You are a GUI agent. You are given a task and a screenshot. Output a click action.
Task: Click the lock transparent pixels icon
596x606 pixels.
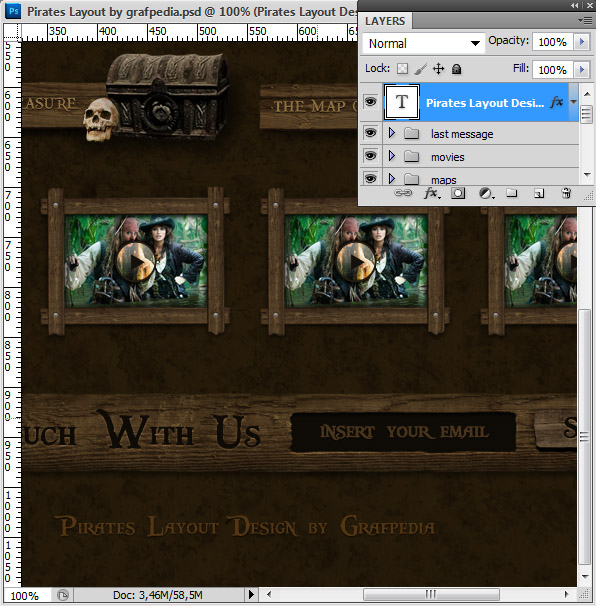(402, 69)
